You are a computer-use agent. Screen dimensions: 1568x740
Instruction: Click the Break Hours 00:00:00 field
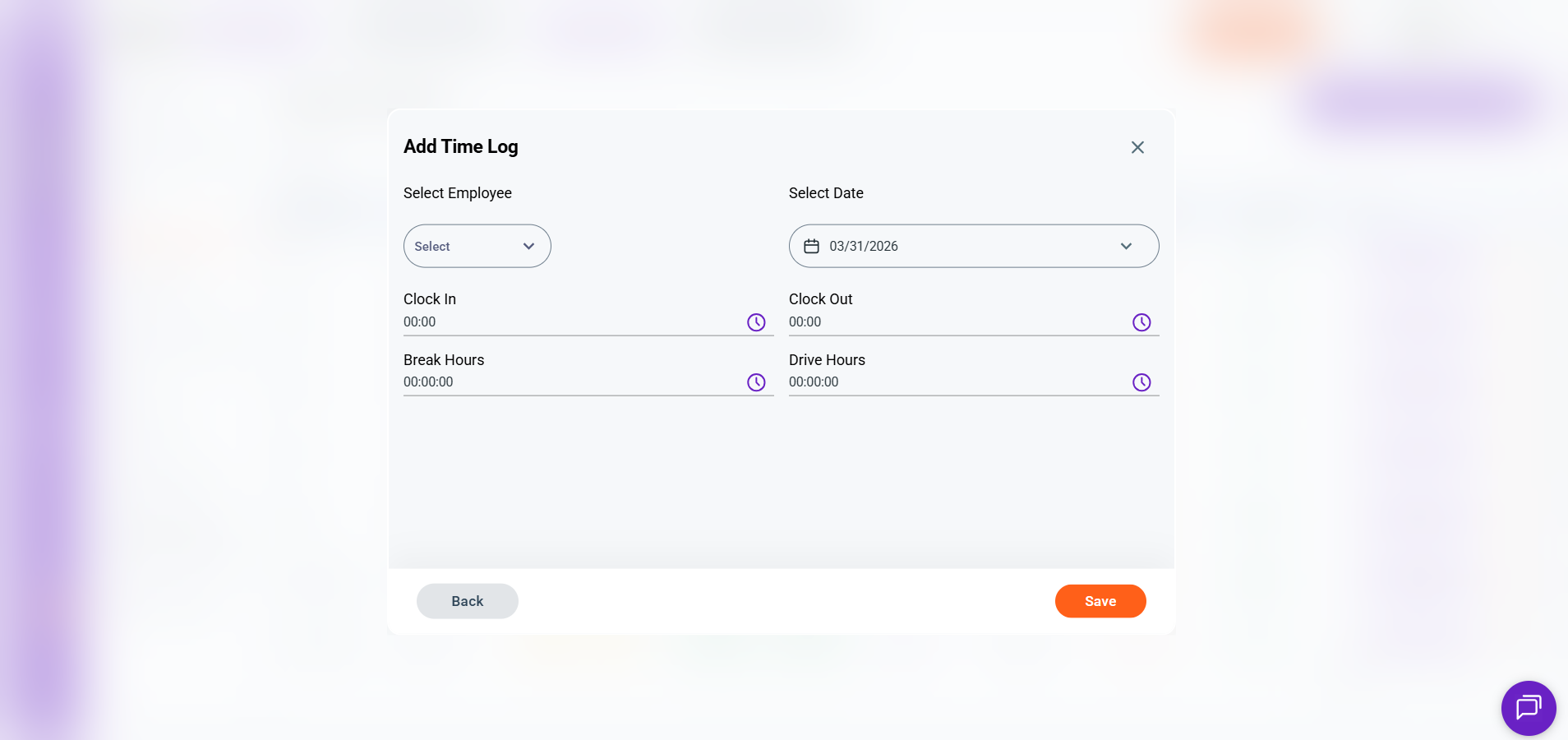(567, 382)
